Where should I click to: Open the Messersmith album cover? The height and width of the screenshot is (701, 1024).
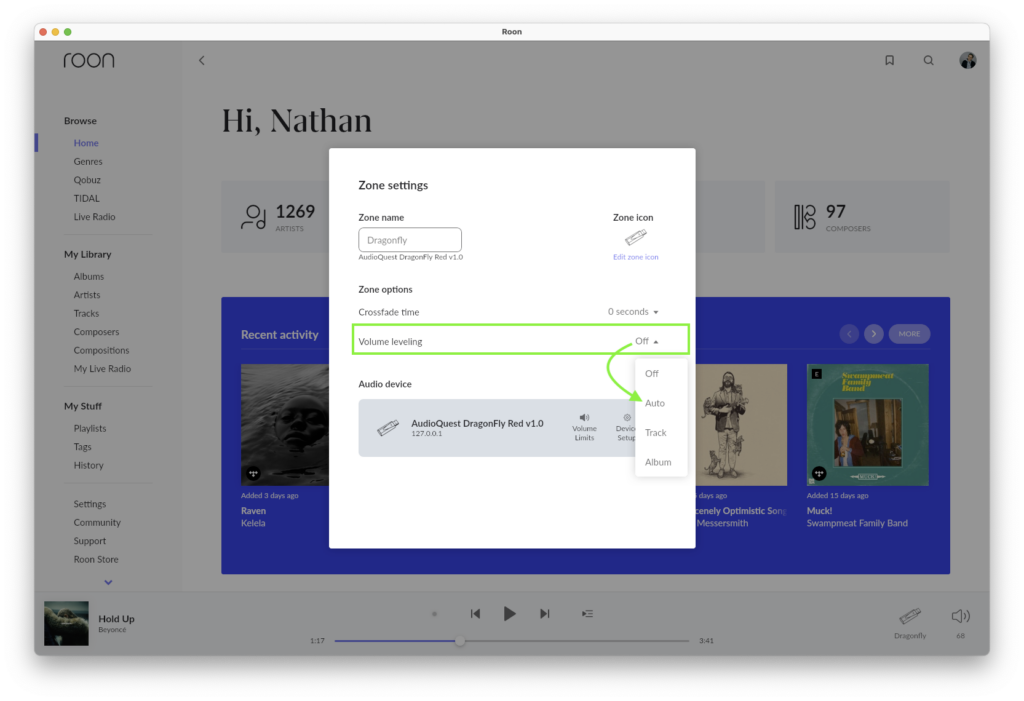pyautogui.click(x=741, y=425)
